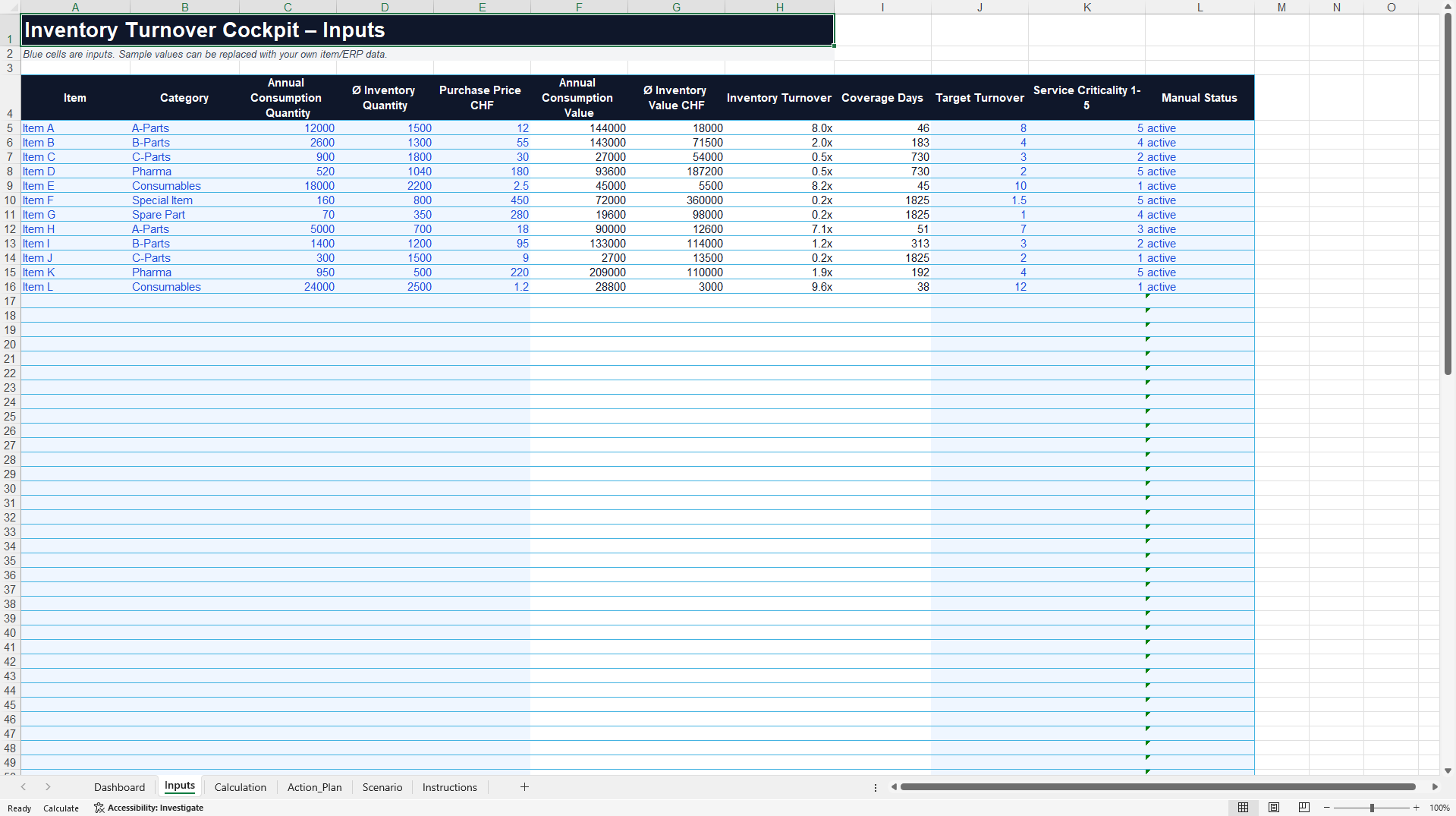Add a new sheet with plus icon

(x=524, y=787)
